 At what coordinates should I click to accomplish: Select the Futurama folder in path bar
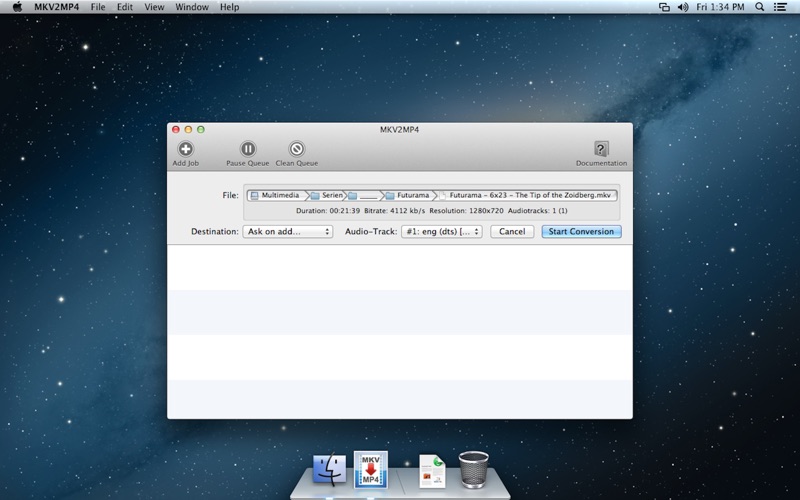408,195
